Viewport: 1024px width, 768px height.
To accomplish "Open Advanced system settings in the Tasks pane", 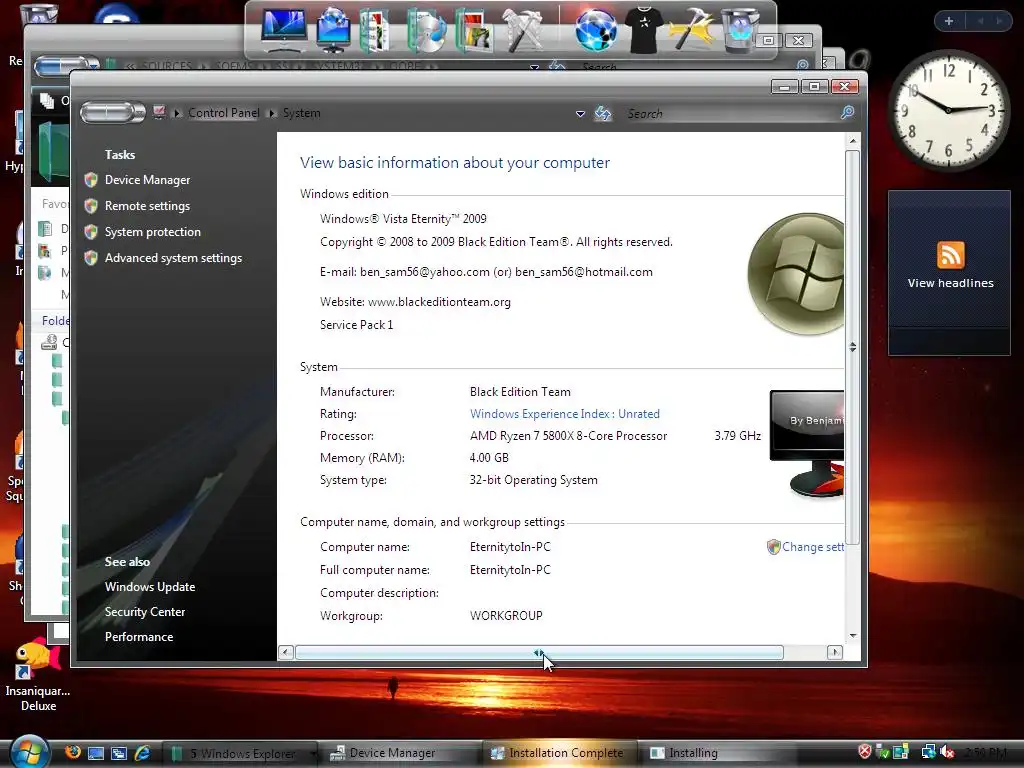I will pos(173,258).
